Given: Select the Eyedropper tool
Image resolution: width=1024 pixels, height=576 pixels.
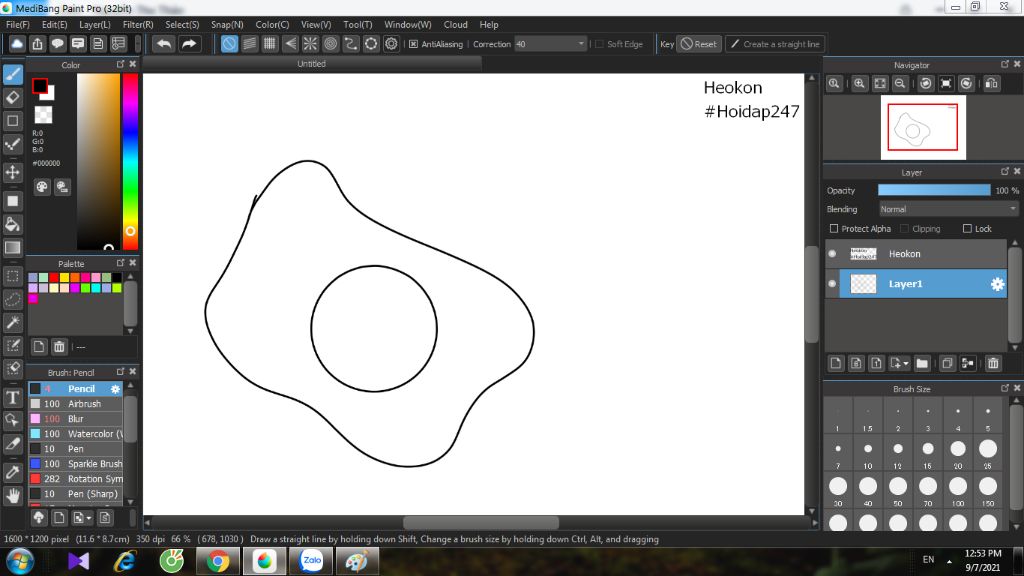Looking at the screenshot, I should 13,471.
